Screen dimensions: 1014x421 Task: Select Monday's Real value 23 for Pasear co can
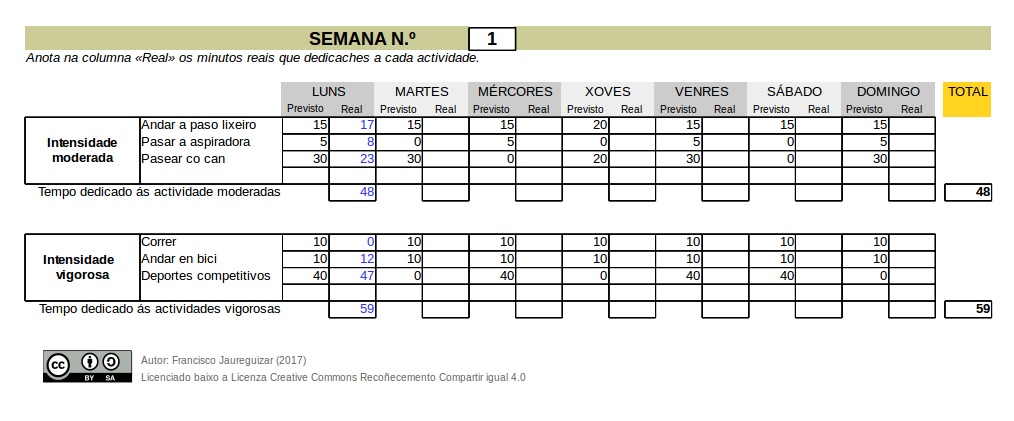click(352, 158)
